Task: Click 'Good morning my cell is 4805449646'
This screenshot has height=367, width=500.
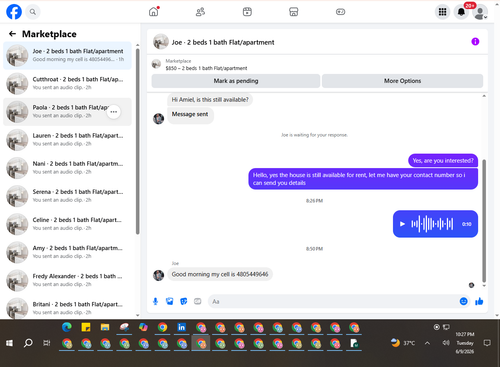Action: pos(220,274)
